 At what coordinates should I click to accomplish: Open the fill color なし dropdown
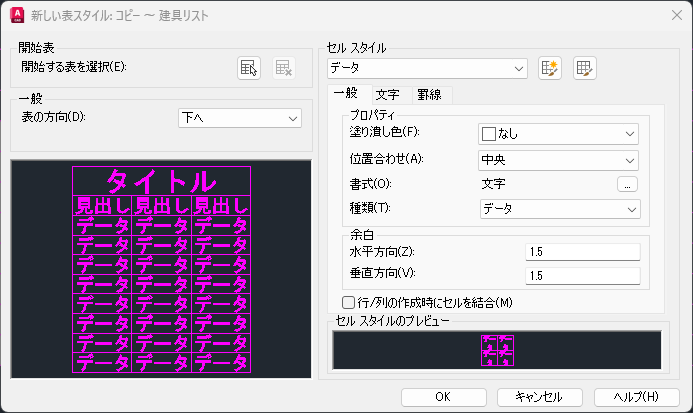click(x=558, y=133)
